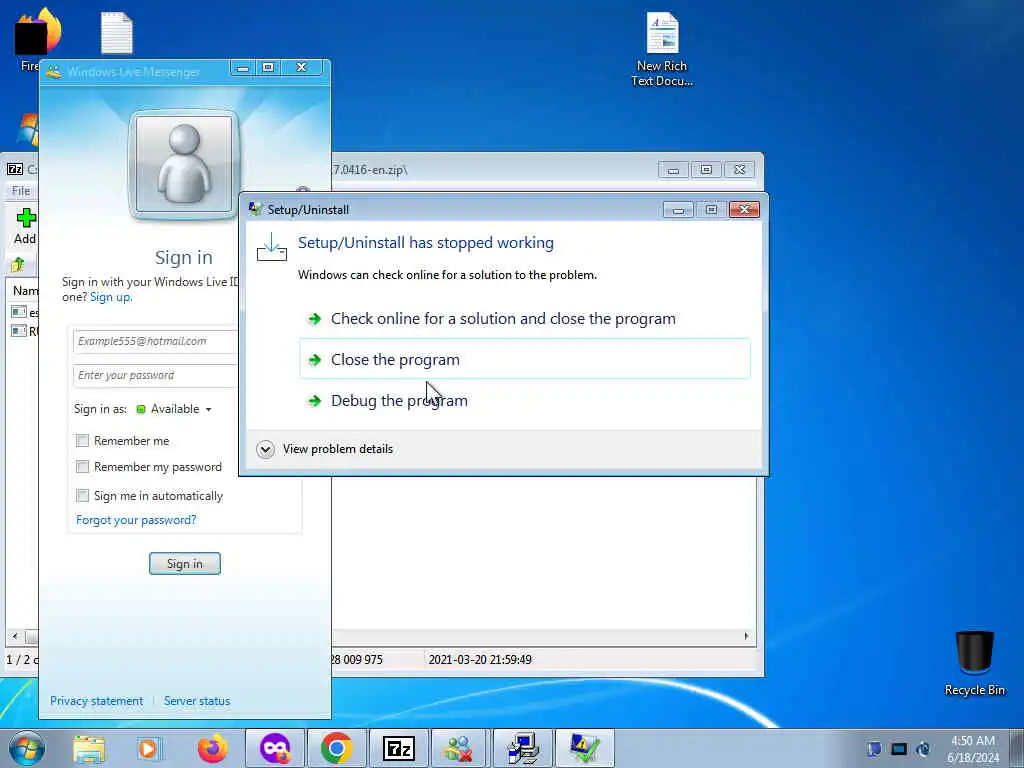Select the Firefox desktop shortcut icon
The height and width of the screenshot is (768, 1024).
pyautogui.click(x=38, y=40)
